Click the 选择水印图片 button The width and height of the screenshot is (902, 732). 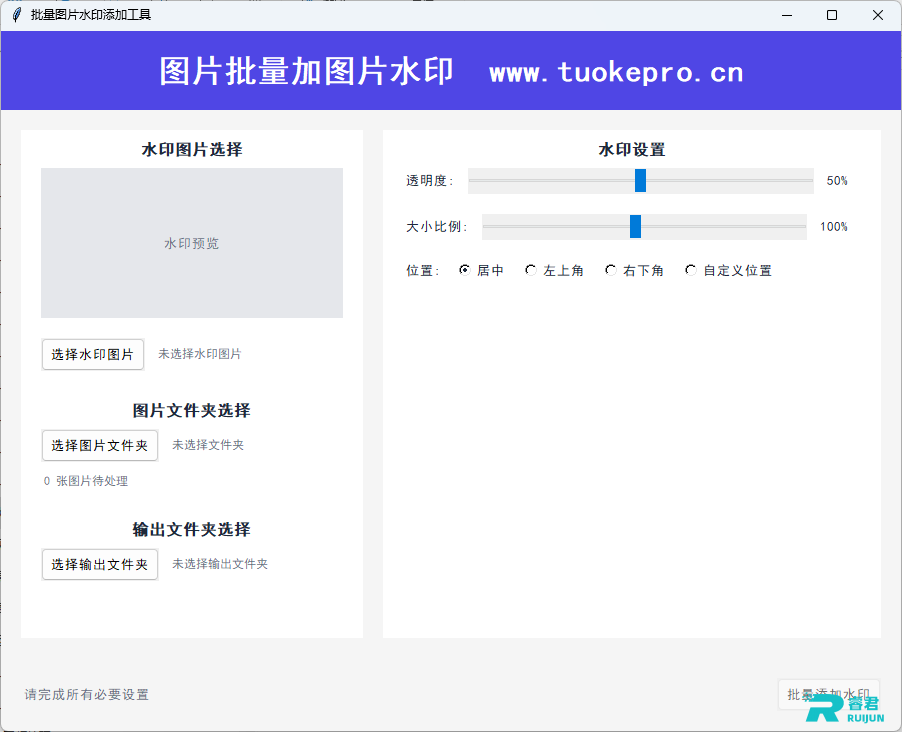pyautogui.click(x=93, y=354)
